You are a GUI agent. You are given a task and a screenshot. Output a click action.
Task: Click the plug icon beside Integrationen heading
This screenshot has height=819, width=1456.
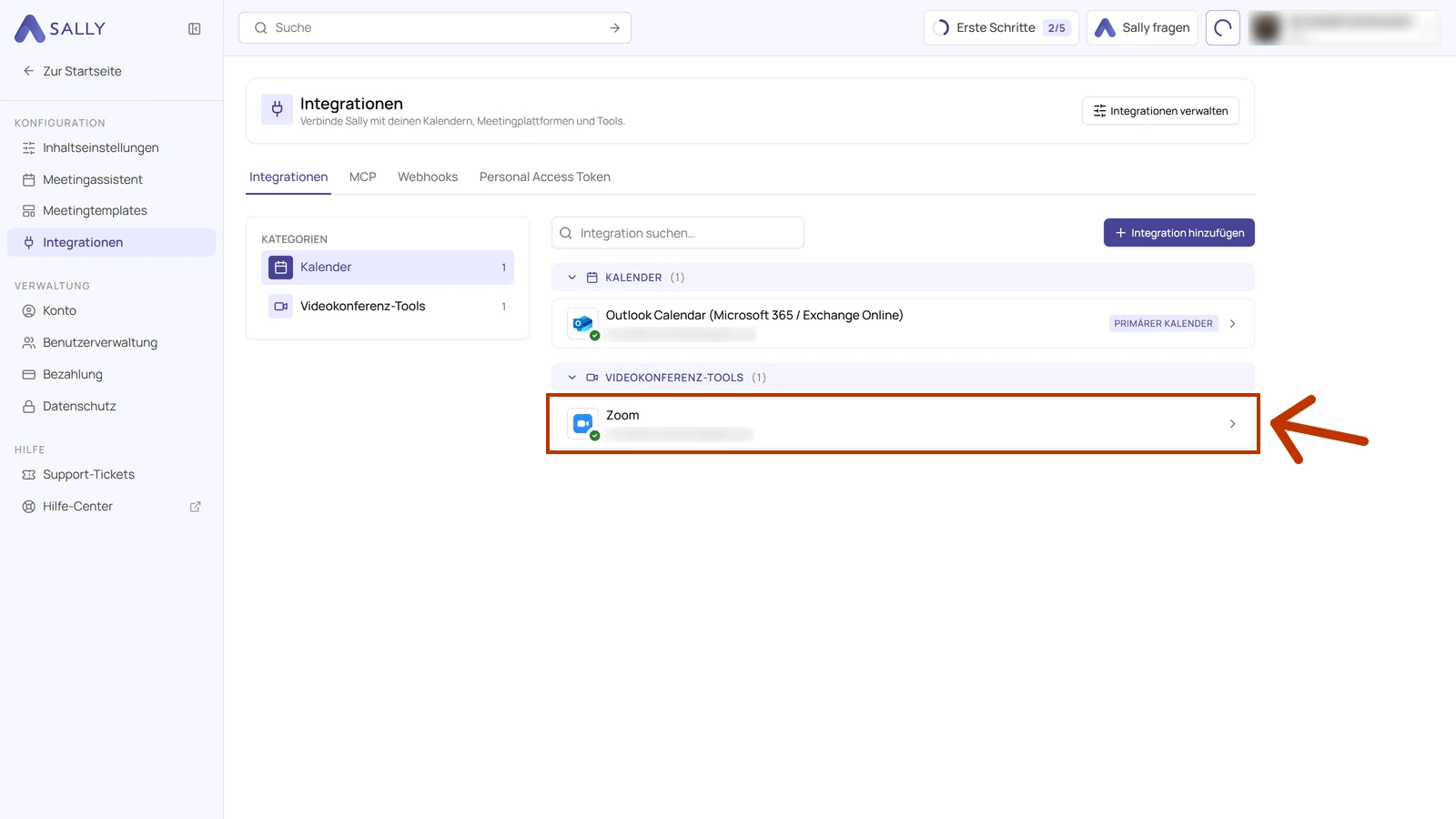(278, 110)
